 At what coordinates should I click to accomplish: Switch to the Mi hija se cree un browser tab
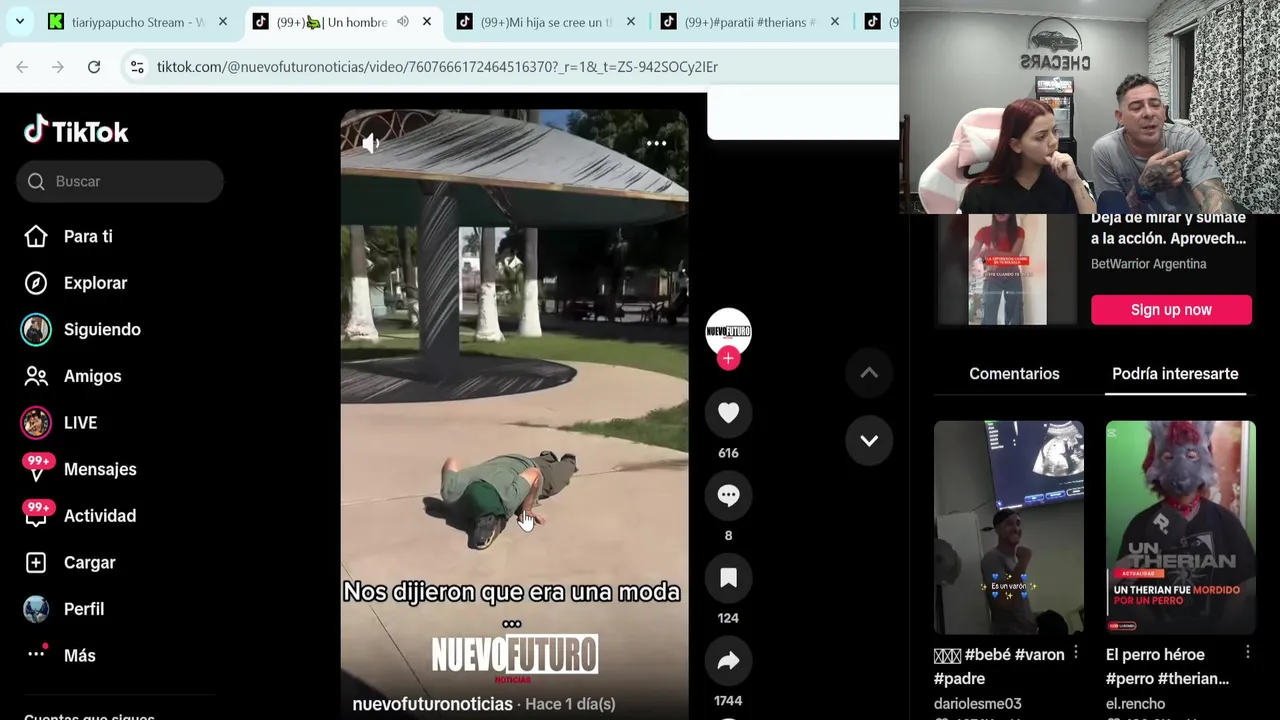coord(546,22)
